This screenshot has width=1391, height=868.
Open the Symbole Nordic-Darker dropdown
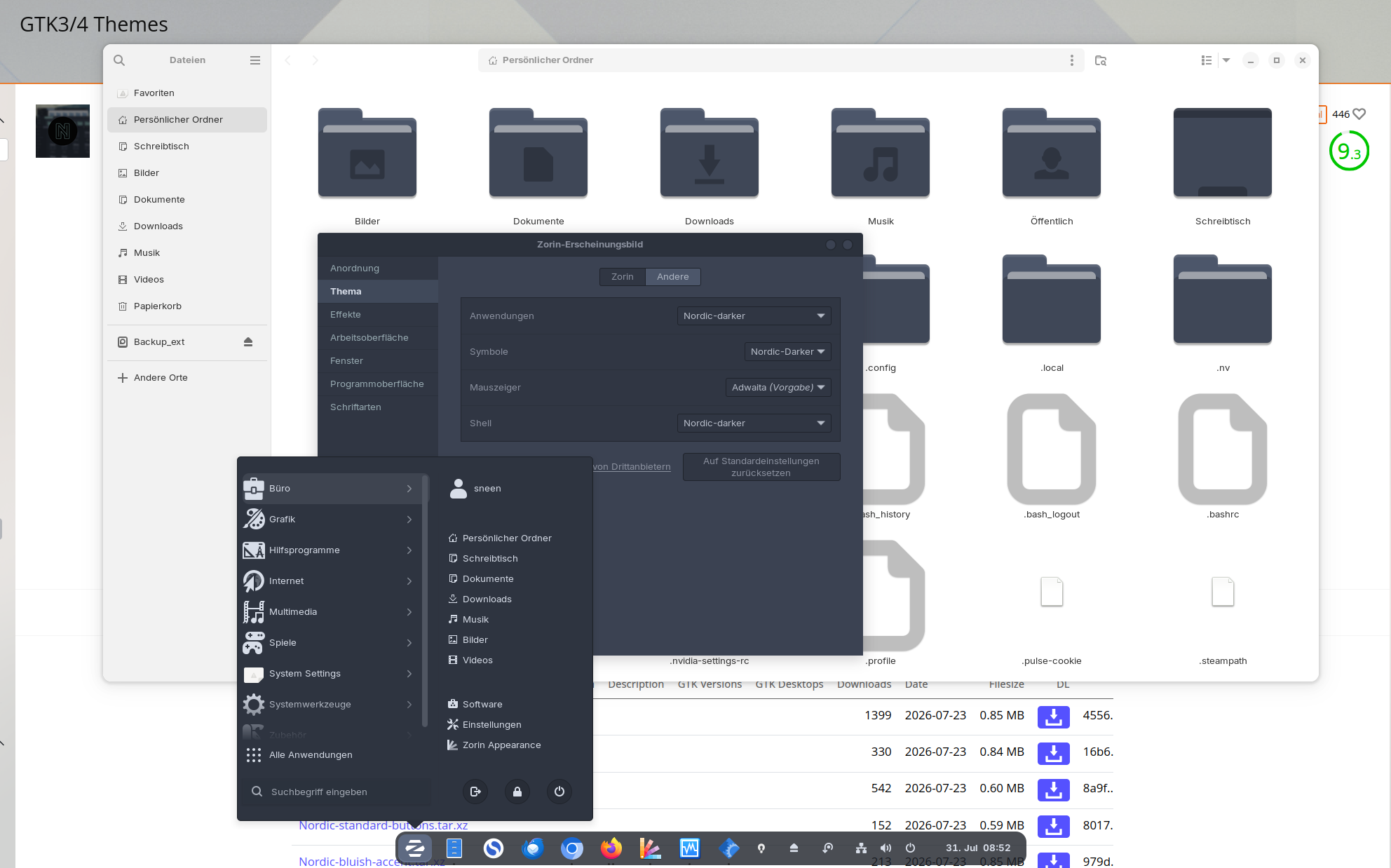788,352
